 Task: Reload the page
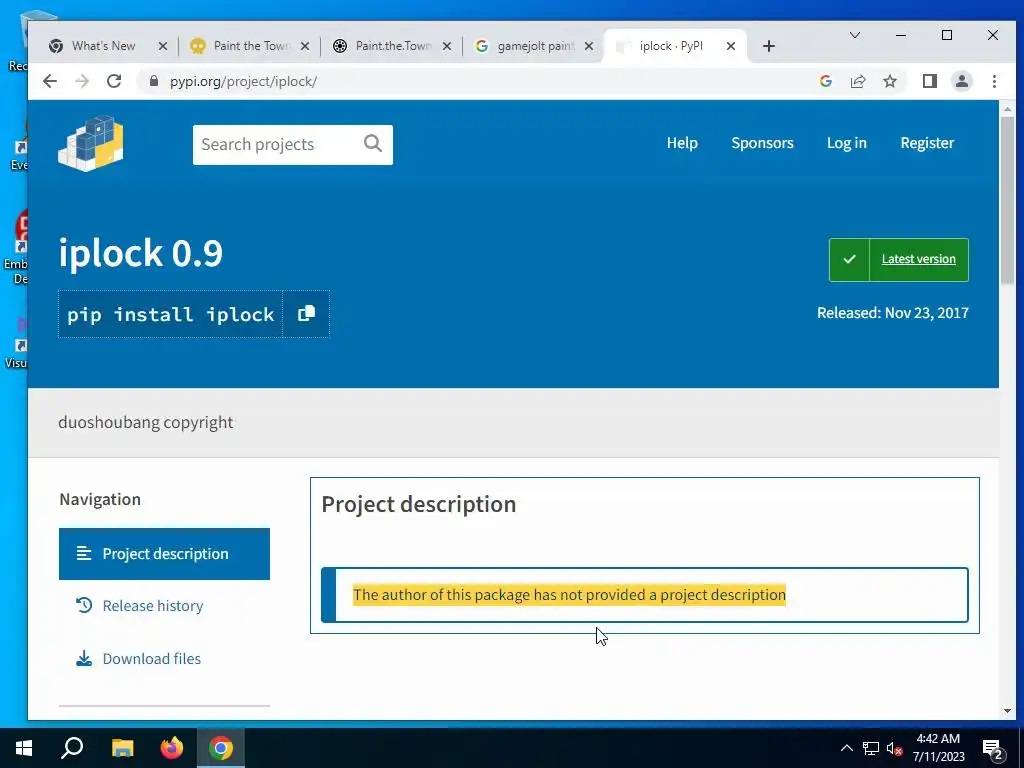[114, 81]
